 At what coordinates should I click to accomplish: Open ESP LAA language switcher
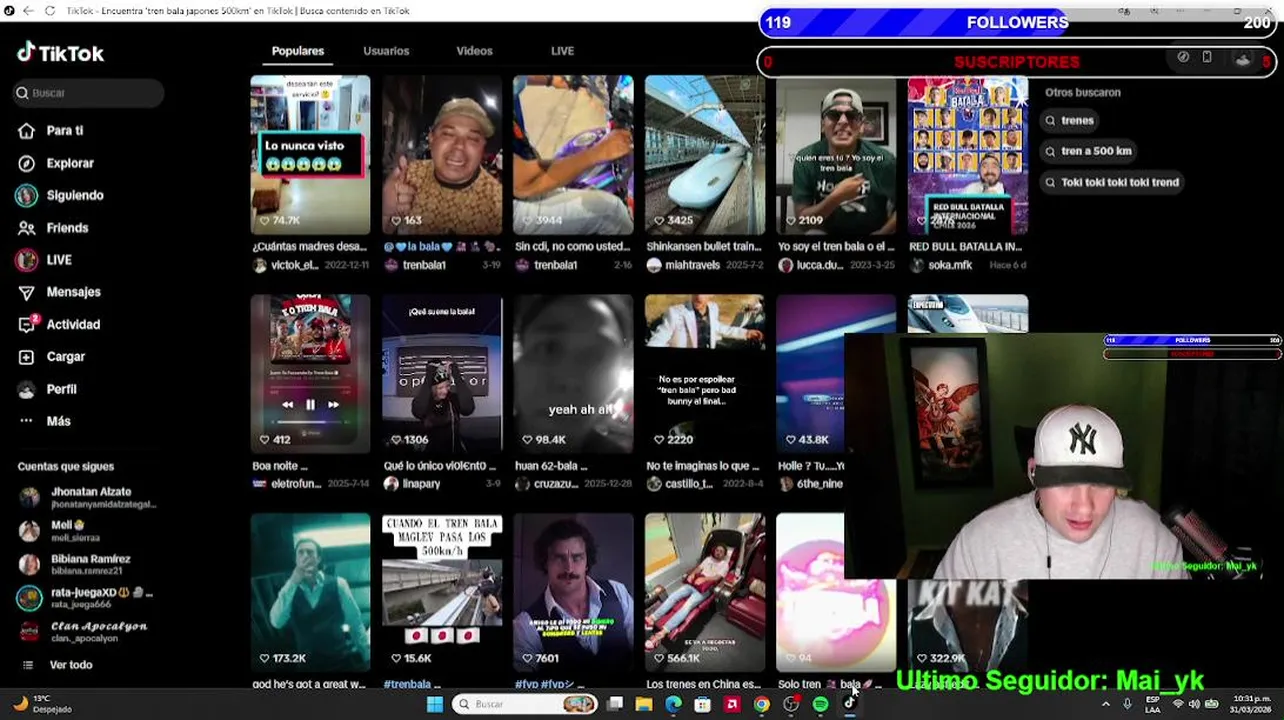(x=1153, y=704)
